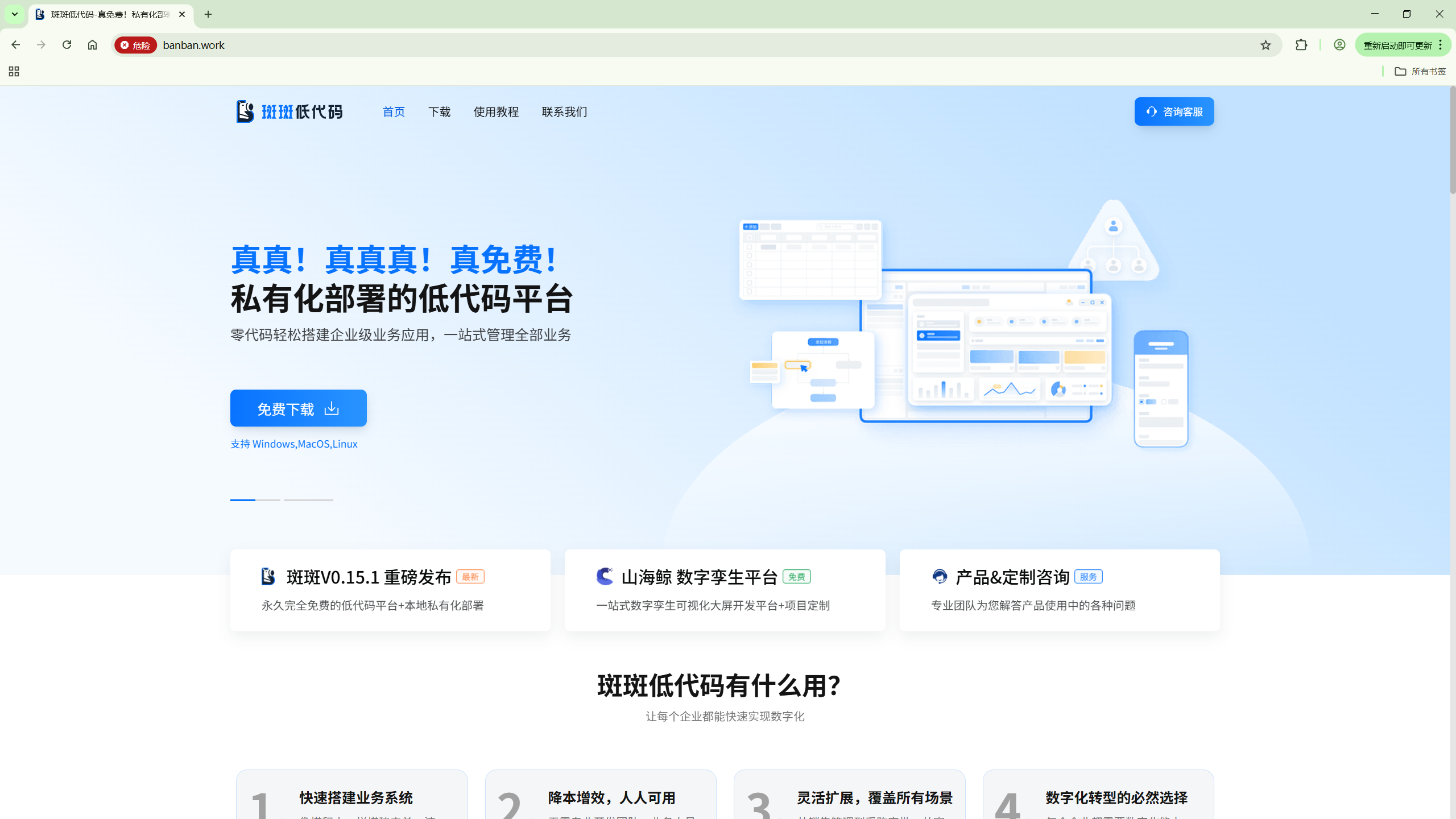Open the 使用教程 navigation item
Image resolution: width=1456 pixels, height=819 pixels.
pos(496,112)
